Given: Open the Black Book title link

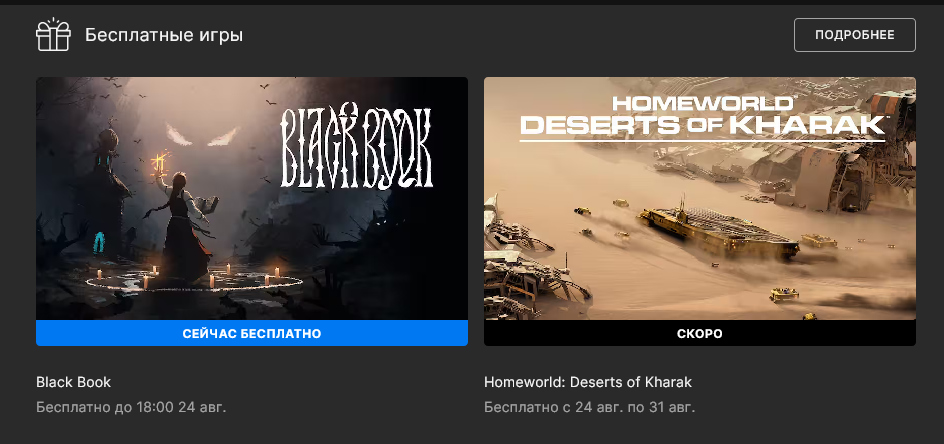Looking at the screenshot, I should (73, 382).
